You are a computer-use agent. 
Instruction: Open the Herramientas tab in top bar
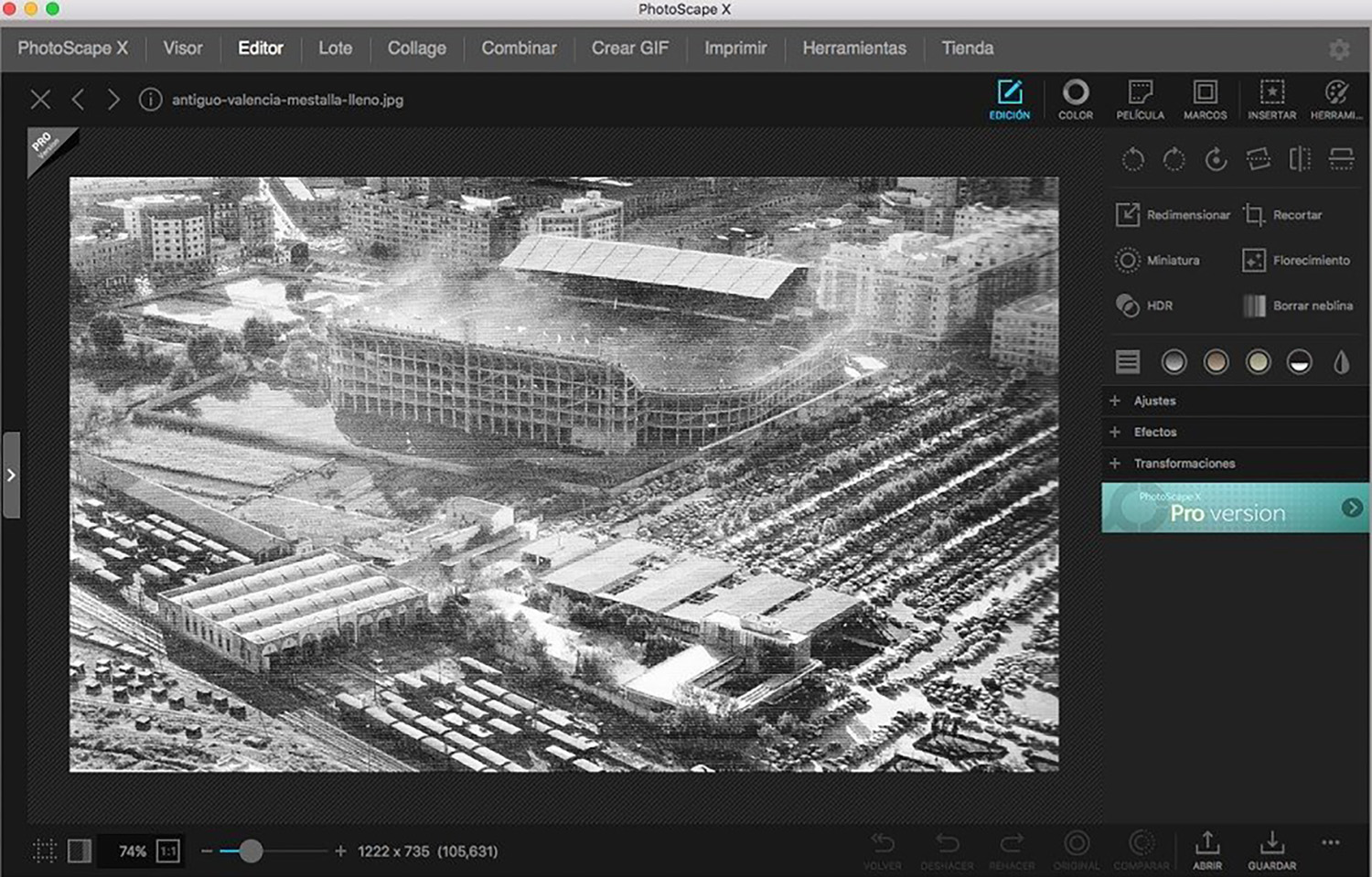854,48
